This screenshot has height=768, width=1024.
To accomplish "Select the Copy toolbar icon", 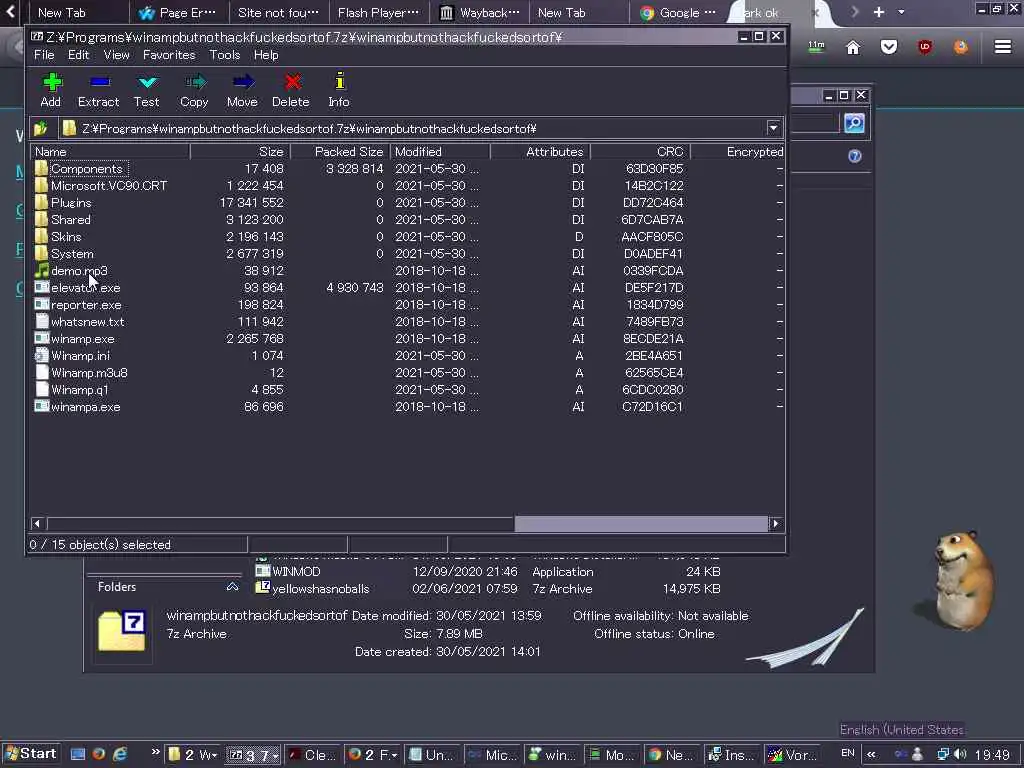I will point(195,82).
